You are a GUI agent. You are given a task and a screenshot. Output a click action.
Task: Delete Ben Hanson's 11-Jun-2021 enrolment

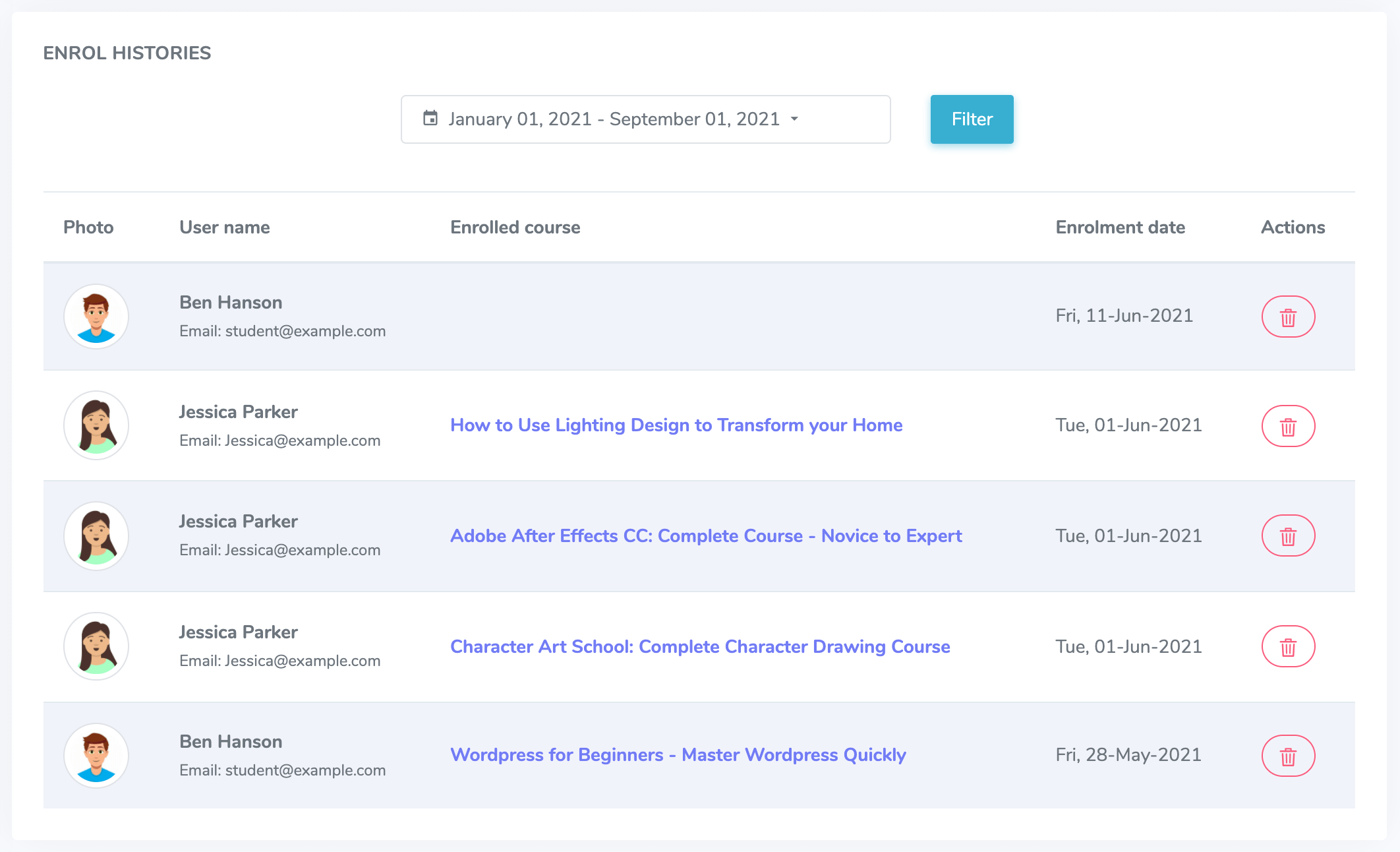click(x=1288, y=317)
